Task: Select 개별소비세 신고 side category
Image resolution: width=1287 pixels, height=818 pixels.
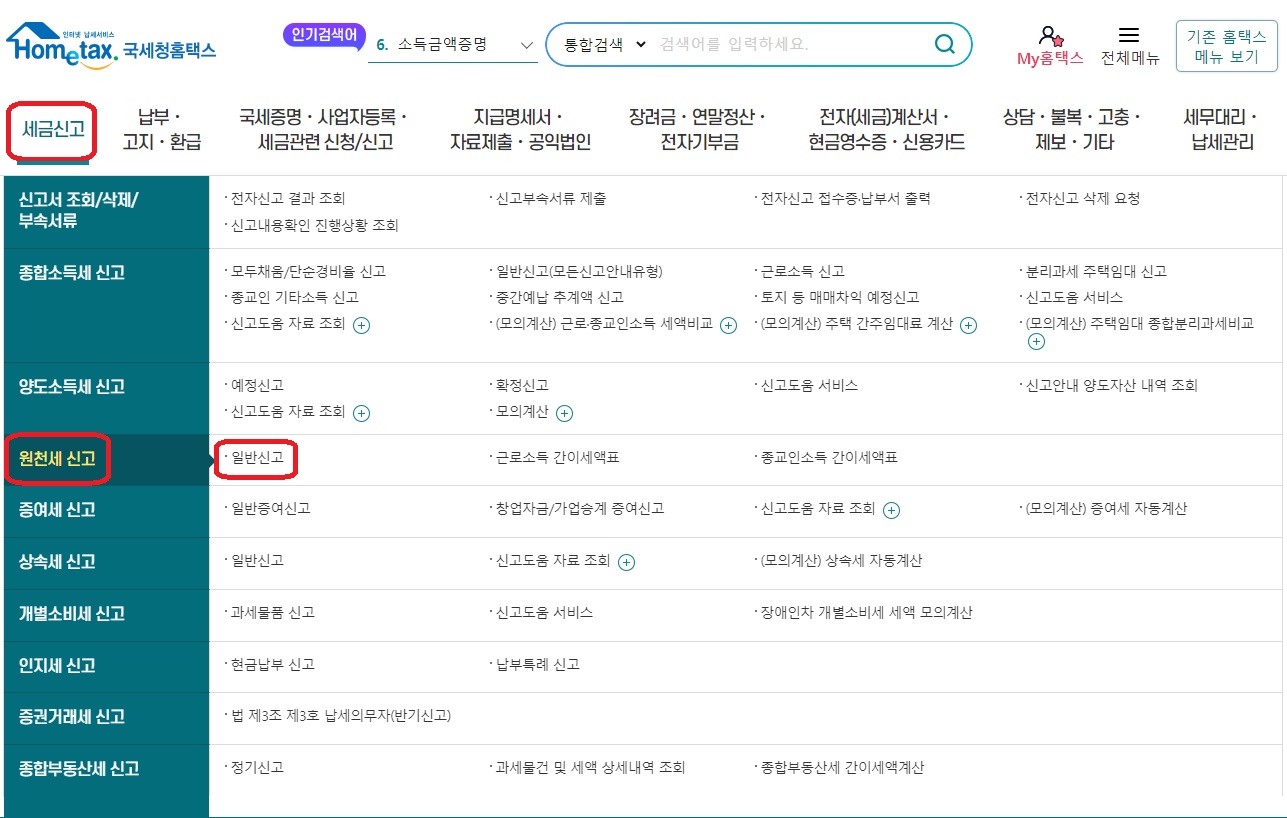Action: pos(106,615)
